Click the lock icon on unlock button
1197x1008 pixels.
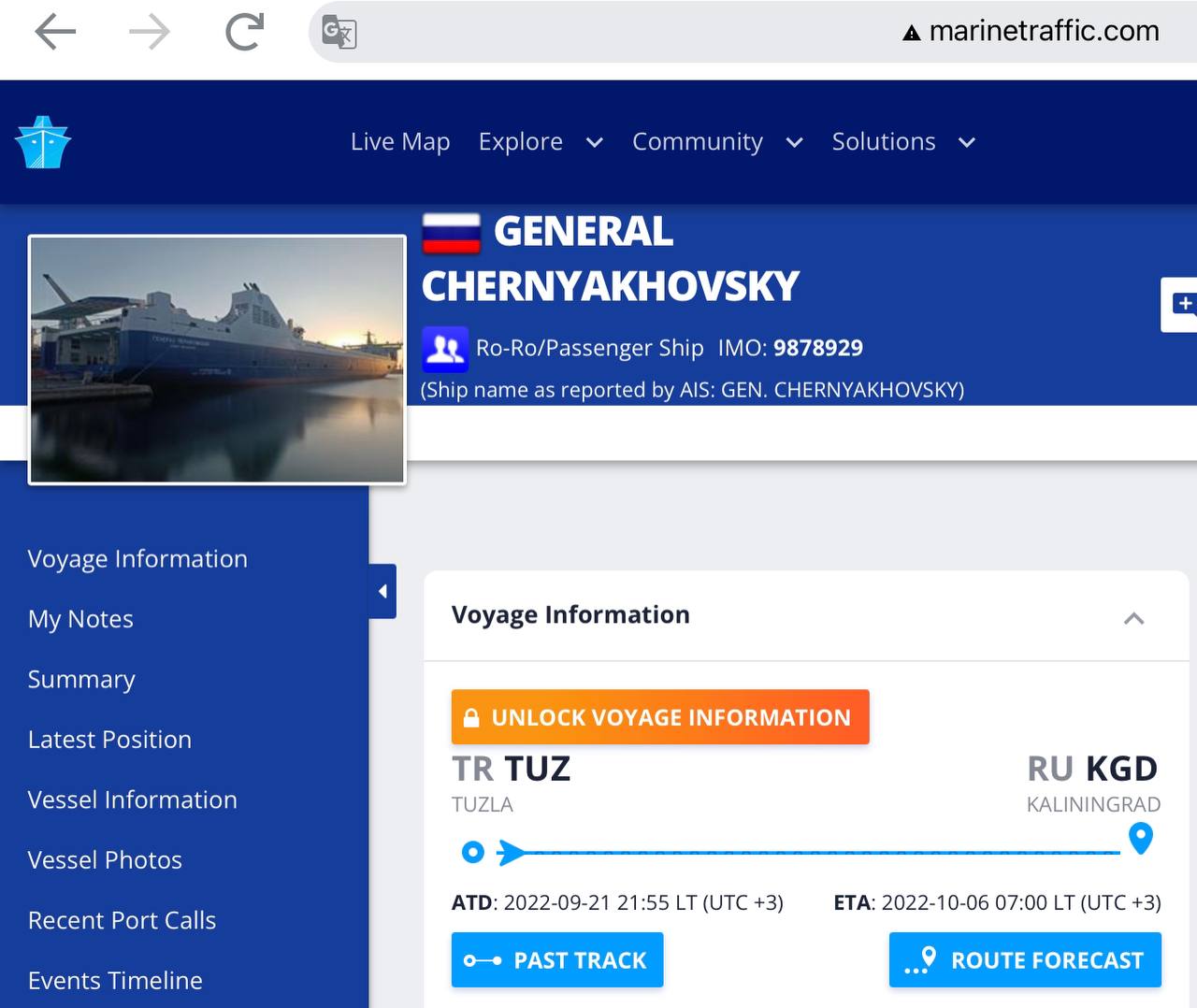(x=471, y=718)
